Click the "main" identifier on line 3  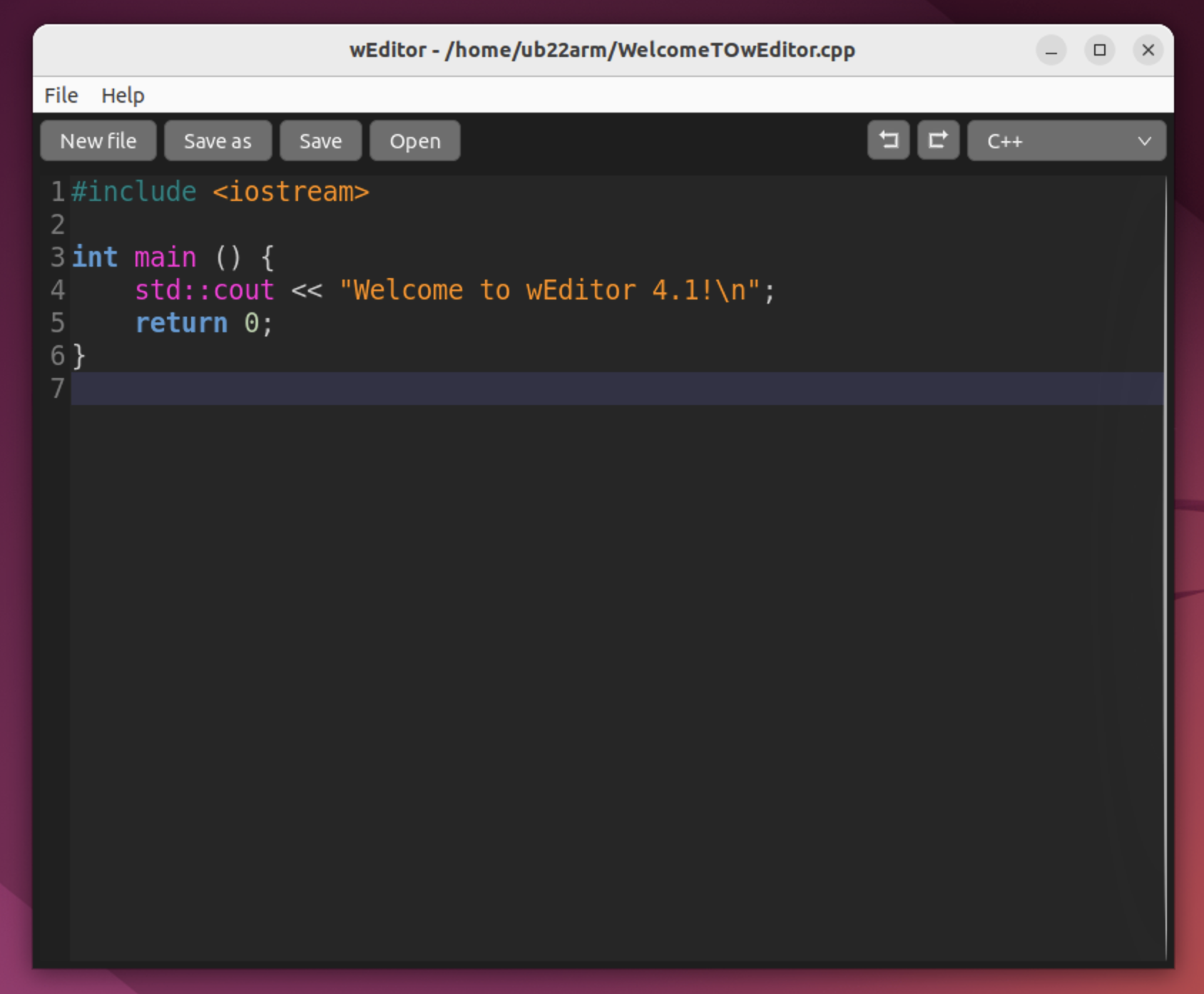(165, 257)
